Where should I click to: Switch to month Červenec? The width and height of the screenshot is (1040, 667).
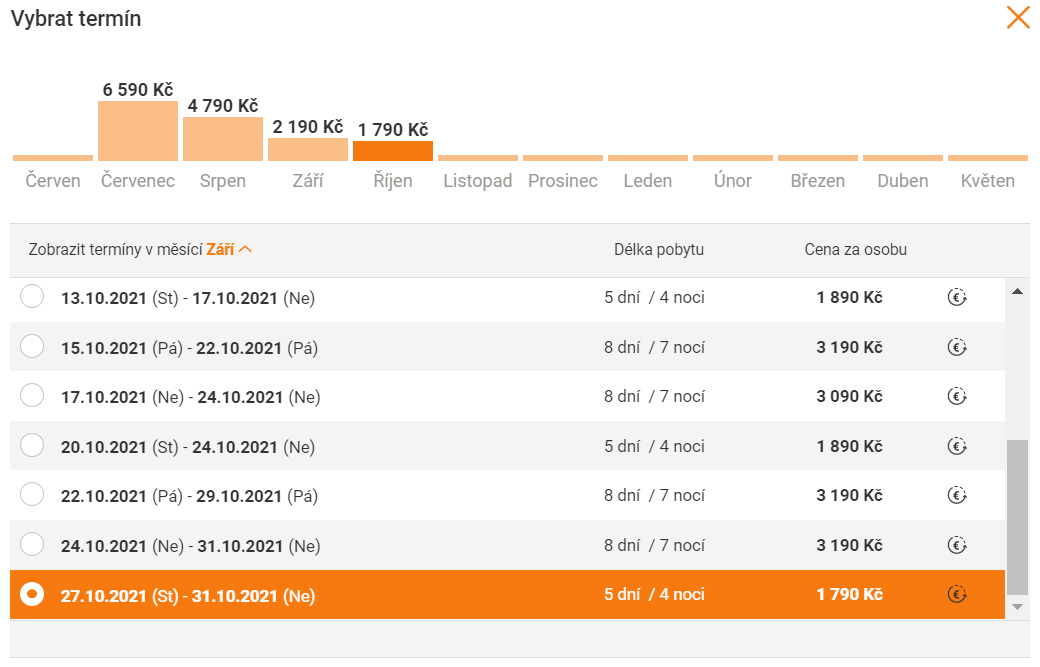click(138, 180)
